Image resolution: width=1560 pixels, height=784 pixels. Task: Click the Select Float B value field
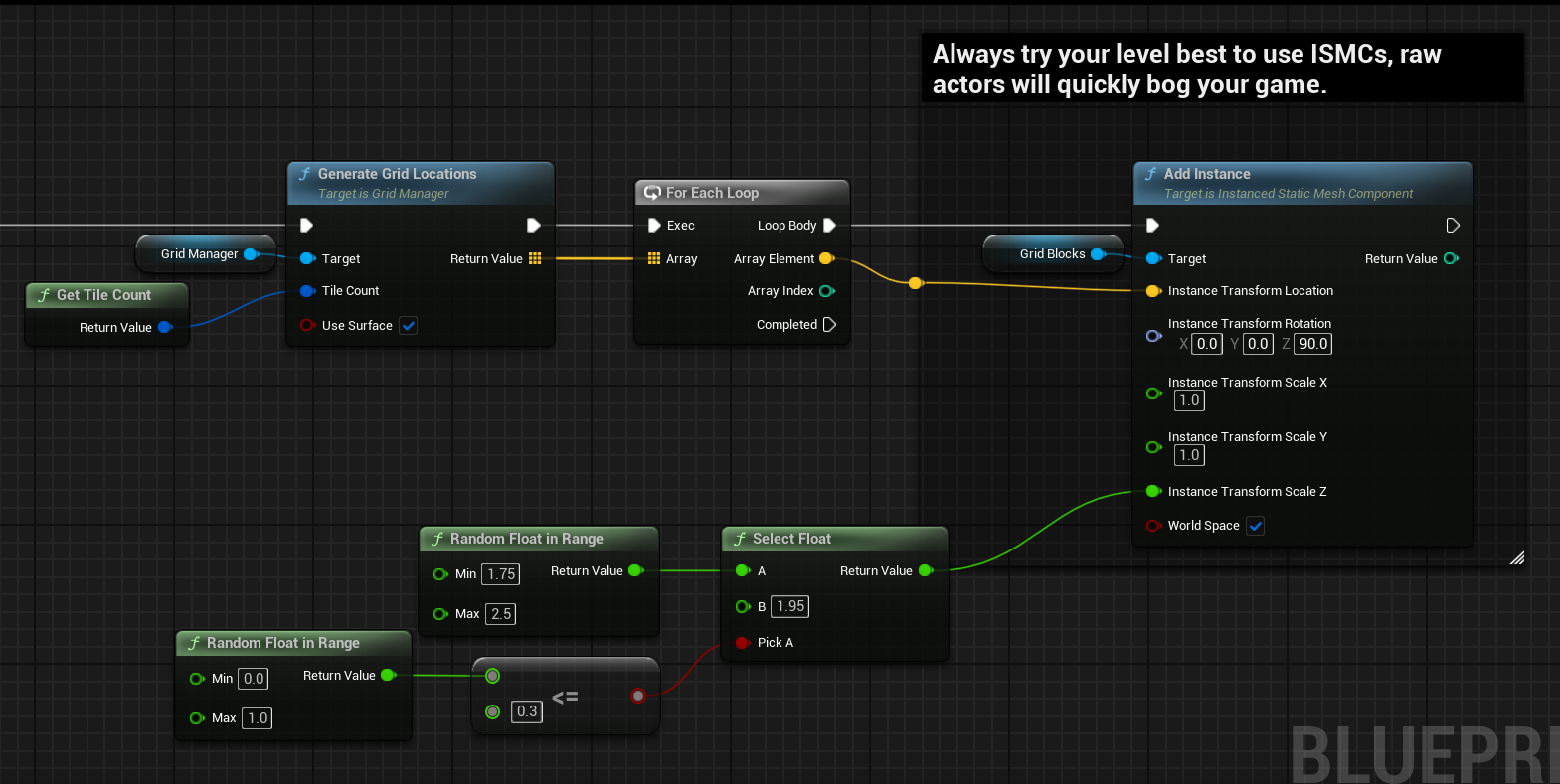790,606
